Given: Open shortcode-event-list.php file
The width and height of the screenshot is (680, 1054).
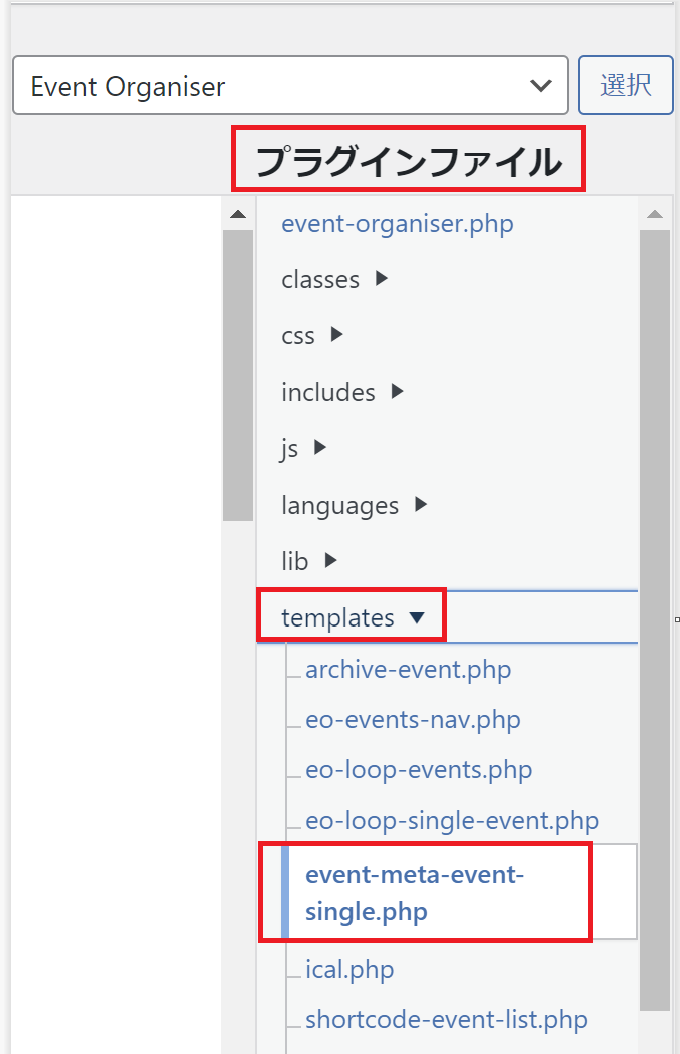Looking at the screenshot, I should (x=446, y=1020).
